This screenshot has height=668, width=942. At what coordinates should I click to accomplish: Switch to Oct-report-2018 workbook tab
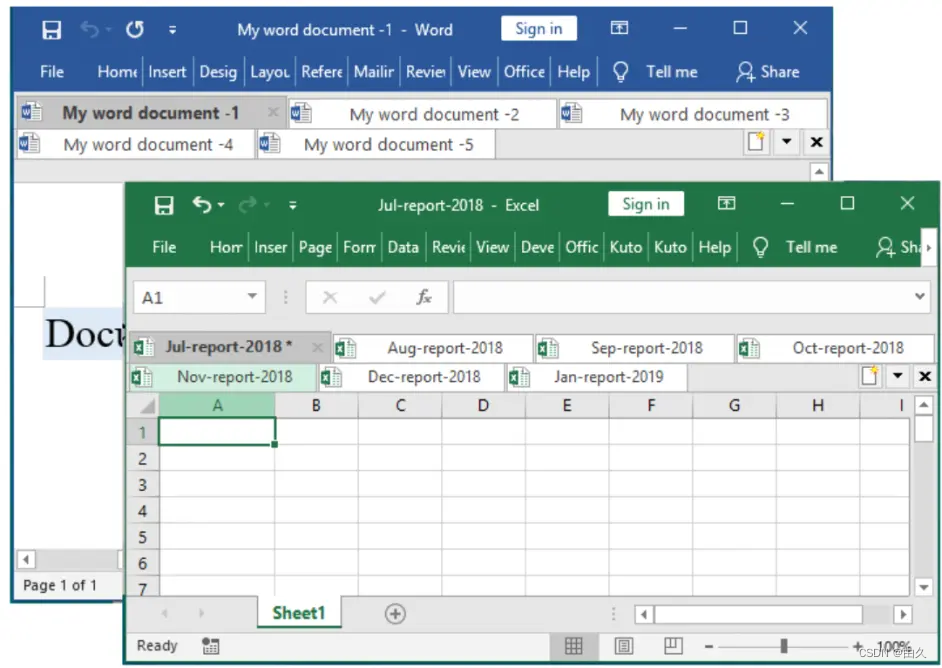point(836,348)
